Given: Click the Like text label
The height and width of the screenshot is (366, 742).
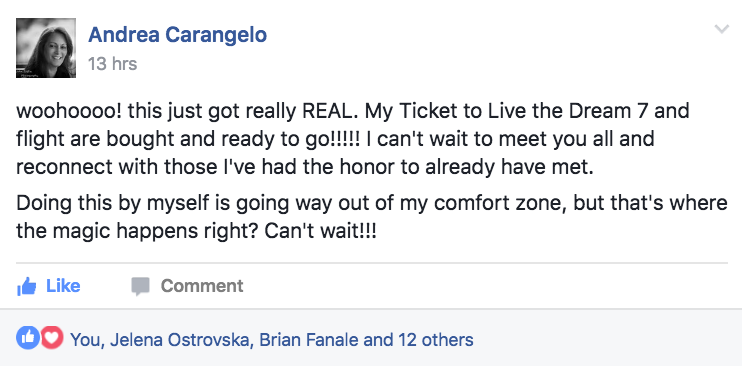Looking at the screenshot, I should click(63, 286).
